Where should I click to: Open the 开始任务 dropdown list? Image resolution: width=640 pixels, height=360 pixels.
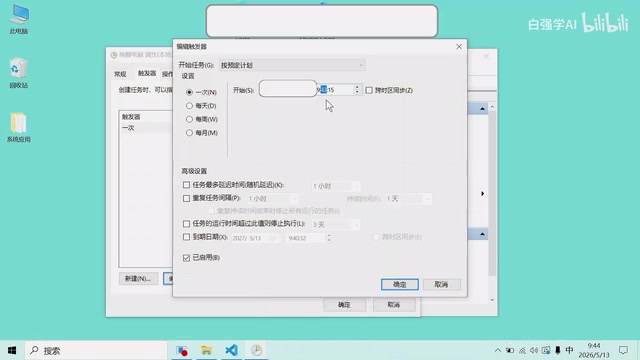292,65
